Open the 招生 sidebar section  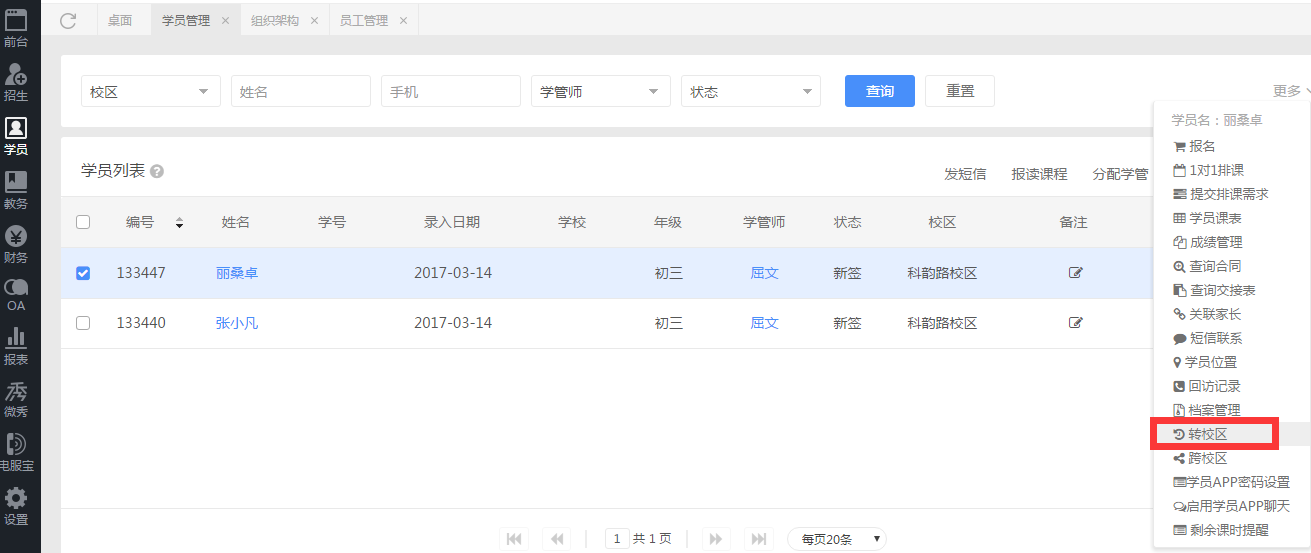(16, 81)
